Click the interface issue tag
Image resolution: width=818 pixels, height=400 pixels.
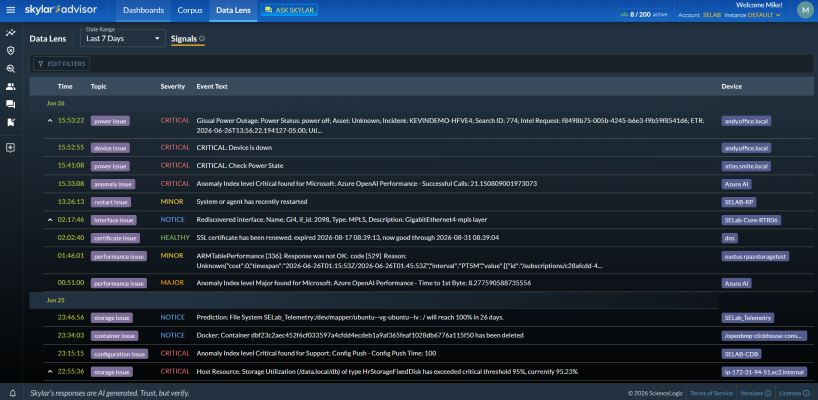click(x=113, y=220)
